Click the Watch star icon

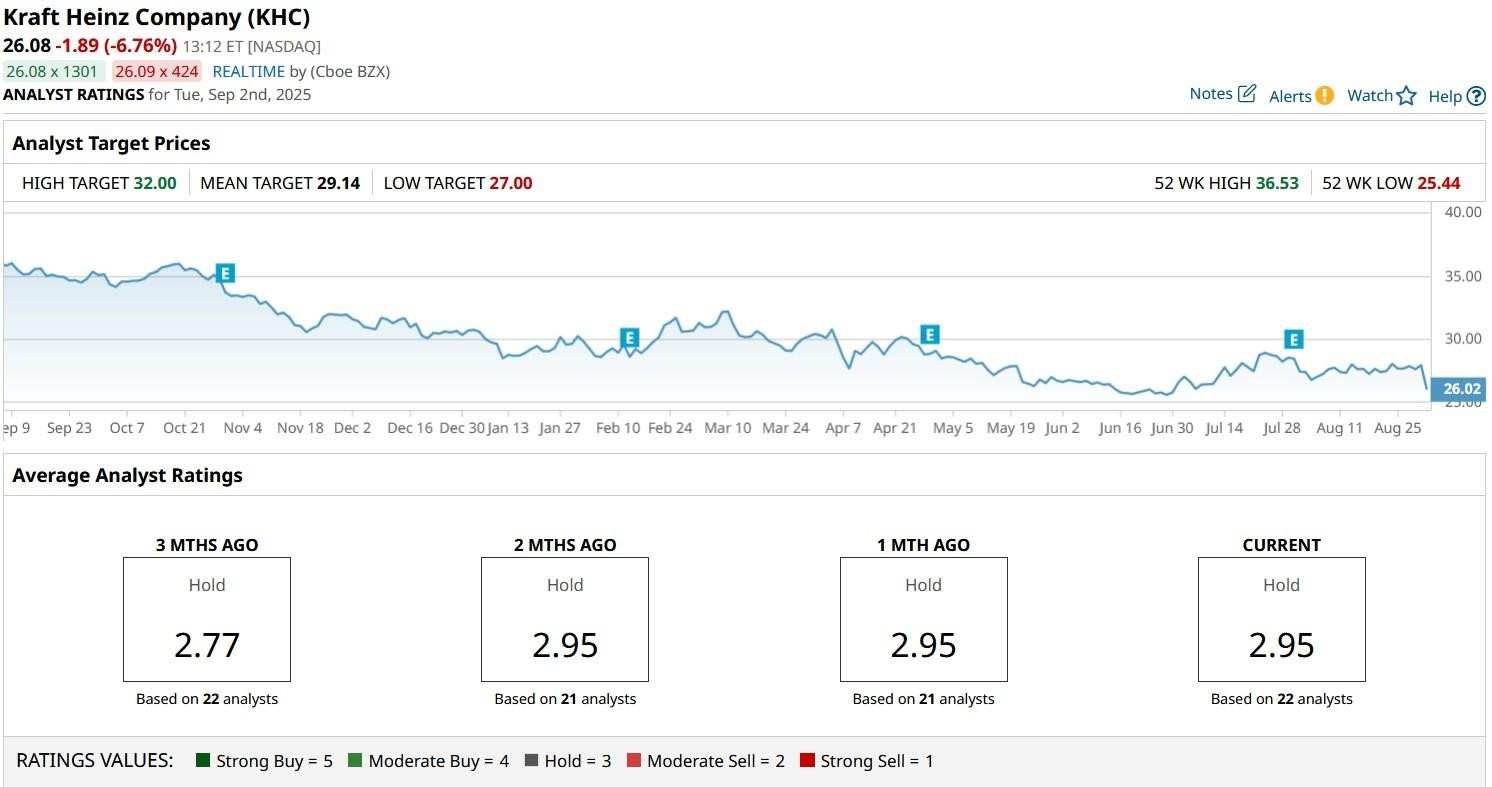click(1407, 96)
